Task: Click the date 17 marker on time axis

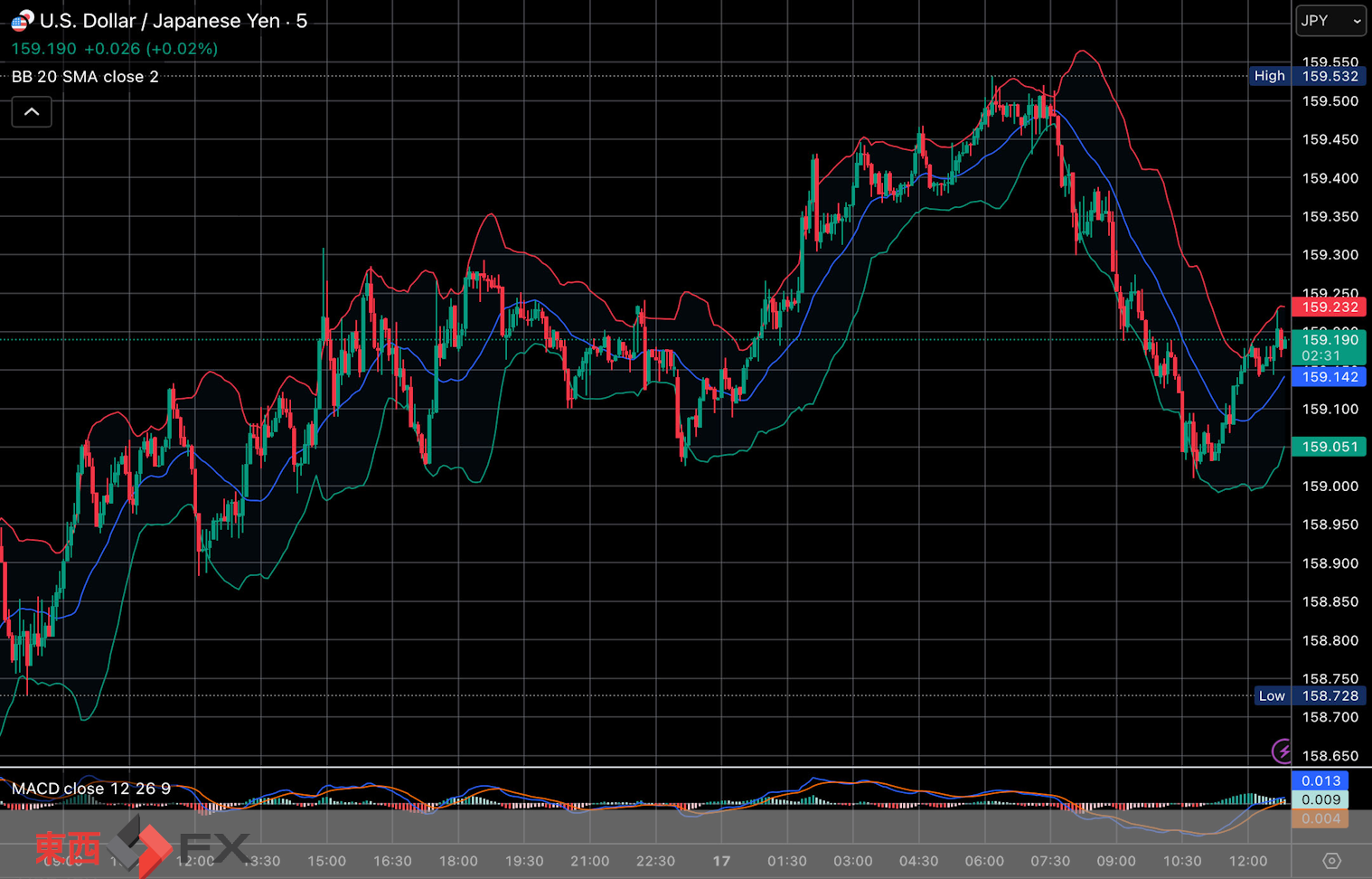Action: pos(721,861)
